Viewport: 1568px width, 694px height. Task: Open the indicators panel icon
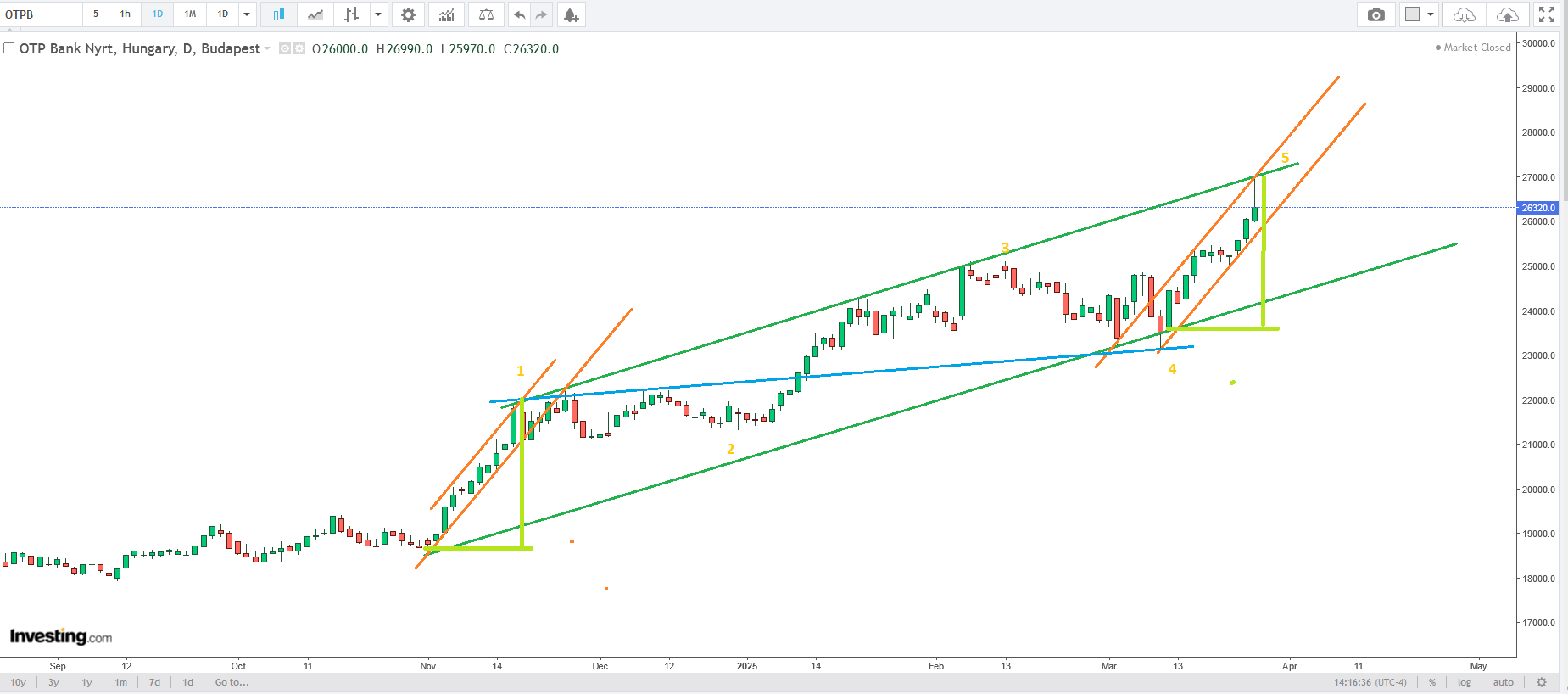446,14
